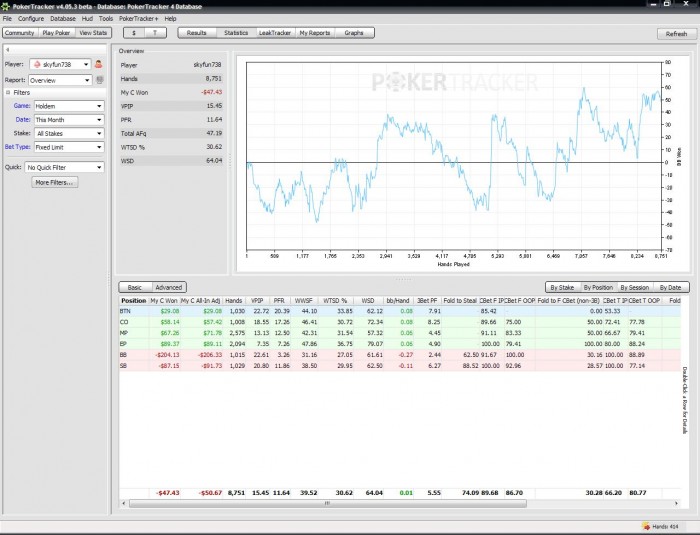The image size is (700, 535).
Task: Toggle the $ cash game mode
Action: 133,33
